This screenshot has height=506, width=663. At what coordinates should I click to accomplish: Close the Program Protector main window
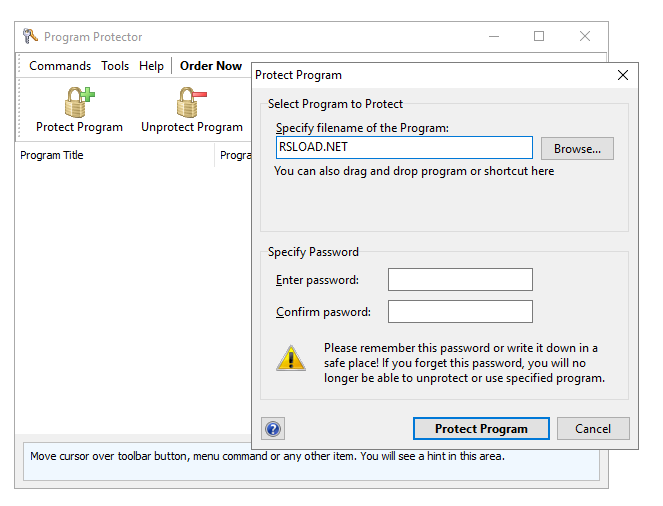tap(585, 37)
